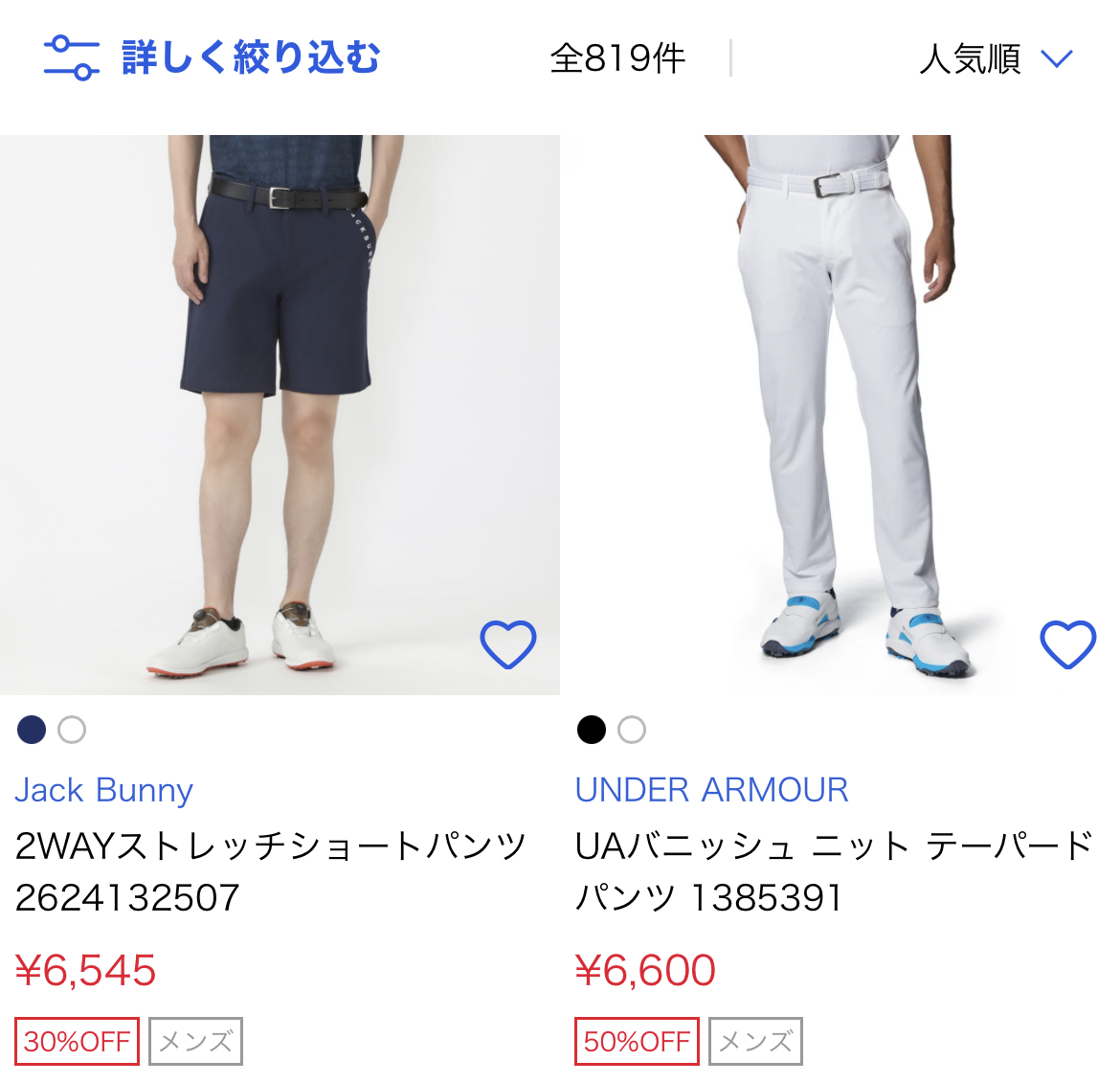Image resolution: width=1120 pixels, height=1083 pixels.
Task: Select navy color swatch for Jack Bunny shorts
Action: point(32,730)
